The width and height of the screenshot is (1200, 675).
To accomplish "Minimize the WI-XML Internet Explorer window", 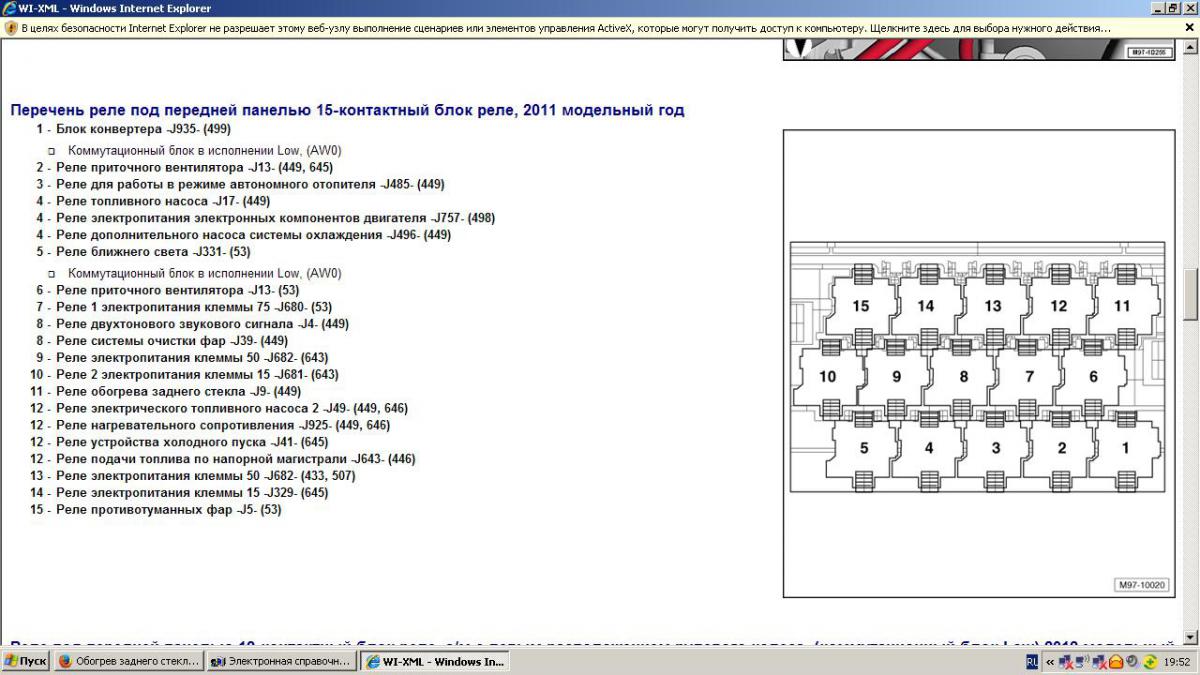I will pos(1158,8).
